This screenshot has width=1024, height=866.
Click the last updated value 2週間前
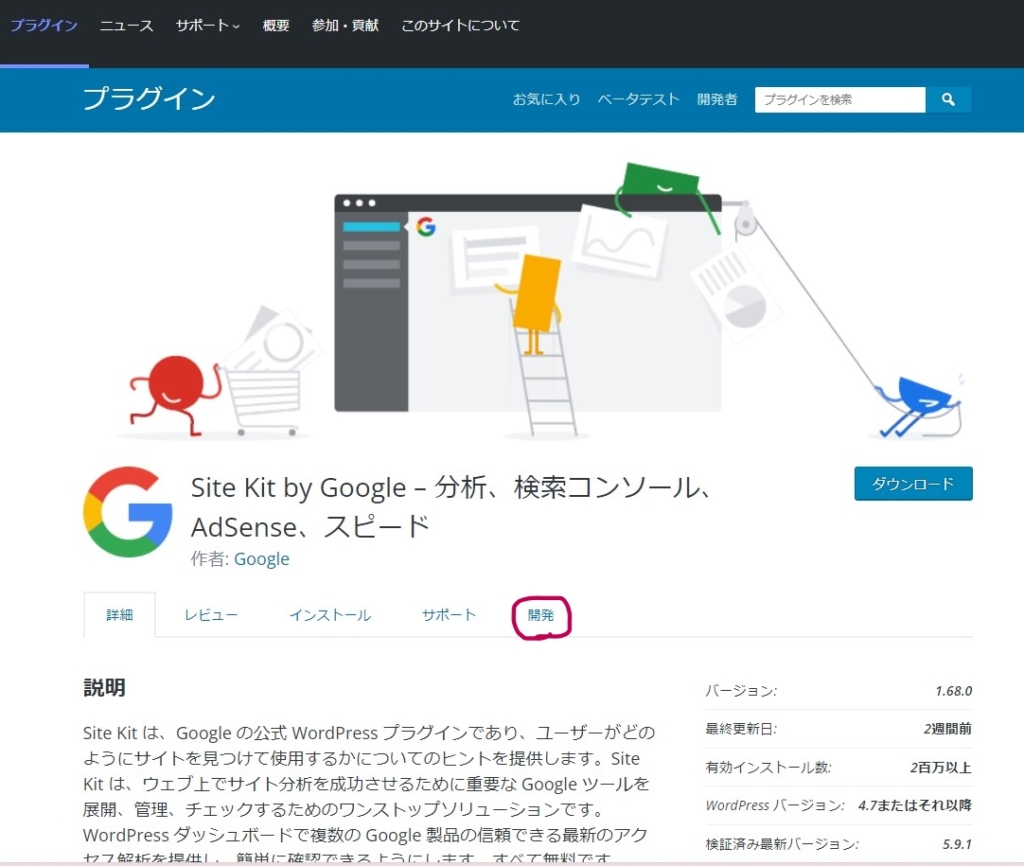point(948,729)
